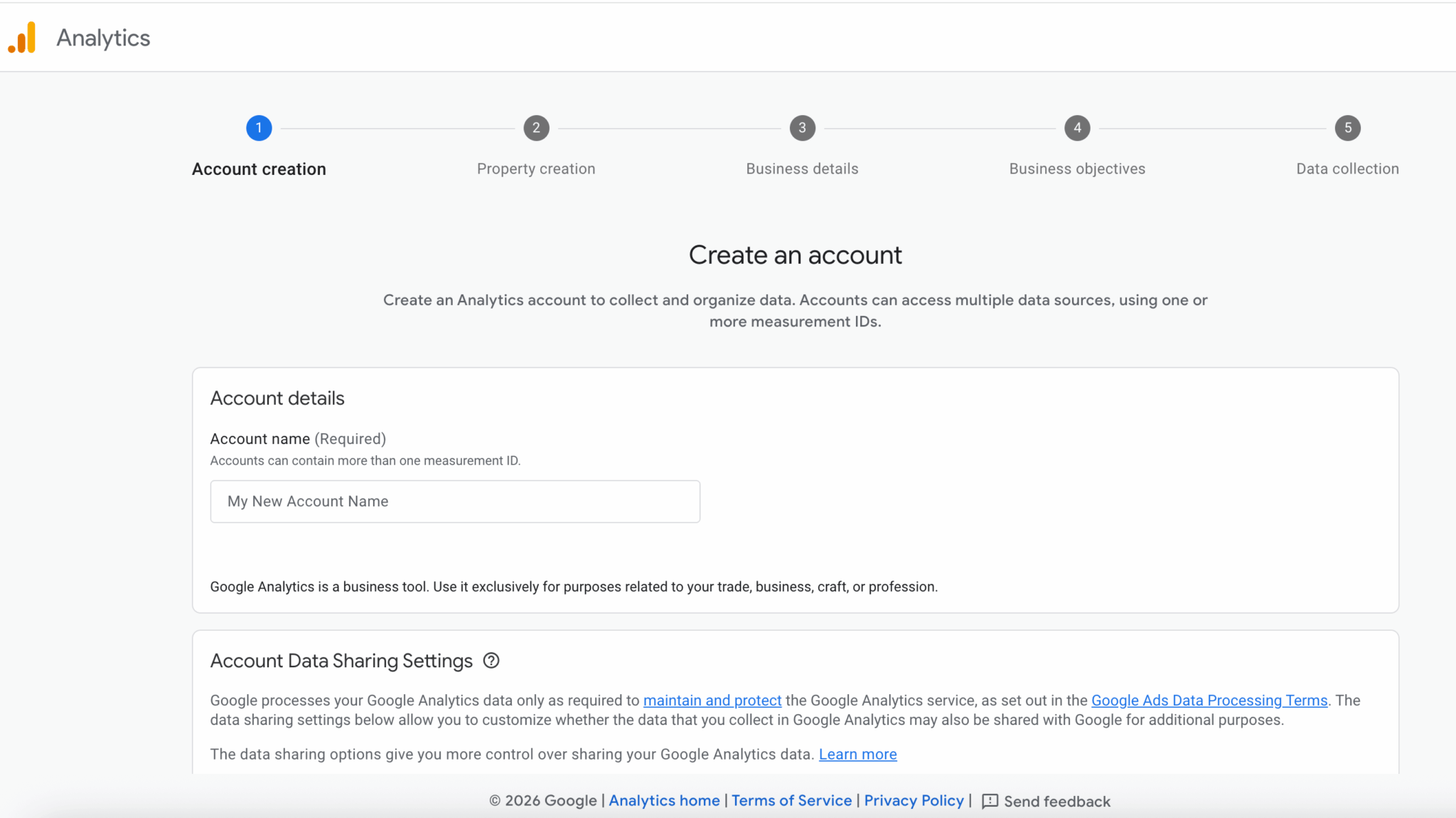Click the Business details step label
The height and width of the screenshot is (818, 1456).
click(801, 169)
